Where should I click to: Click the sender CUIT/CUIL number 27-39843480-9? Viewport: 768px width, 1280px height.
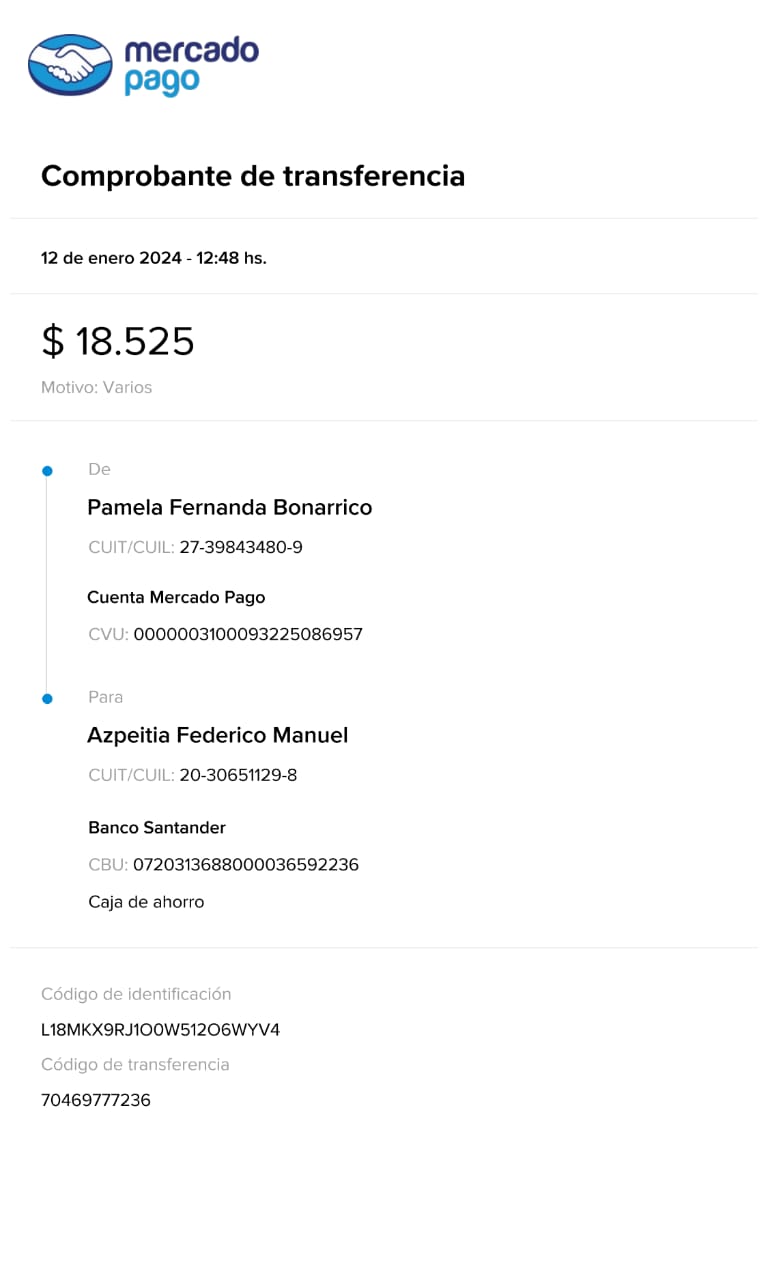[x=240, y=548]
